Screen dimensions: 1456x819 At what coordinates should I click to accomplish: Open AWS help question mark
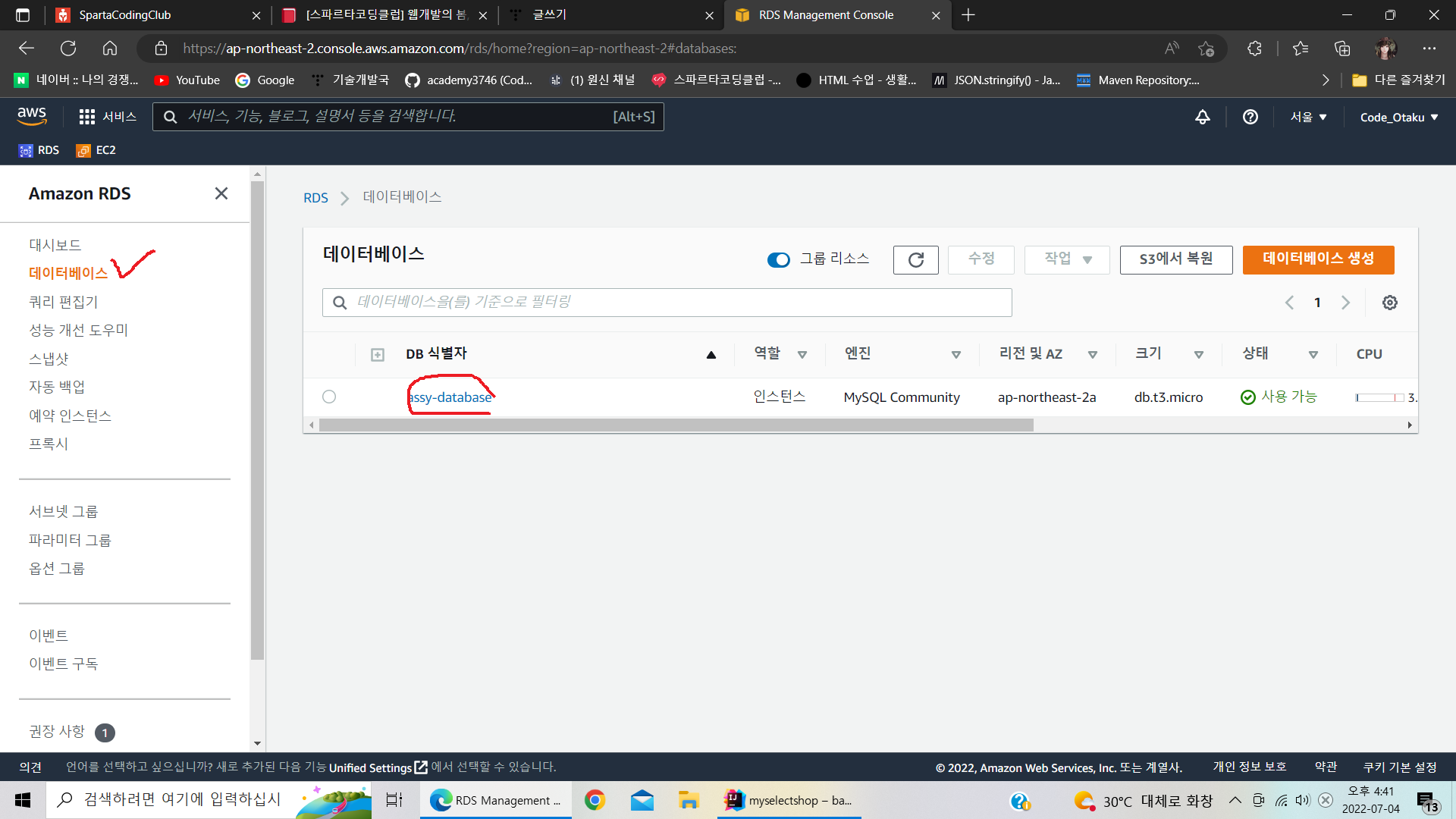pos(1250,117)
